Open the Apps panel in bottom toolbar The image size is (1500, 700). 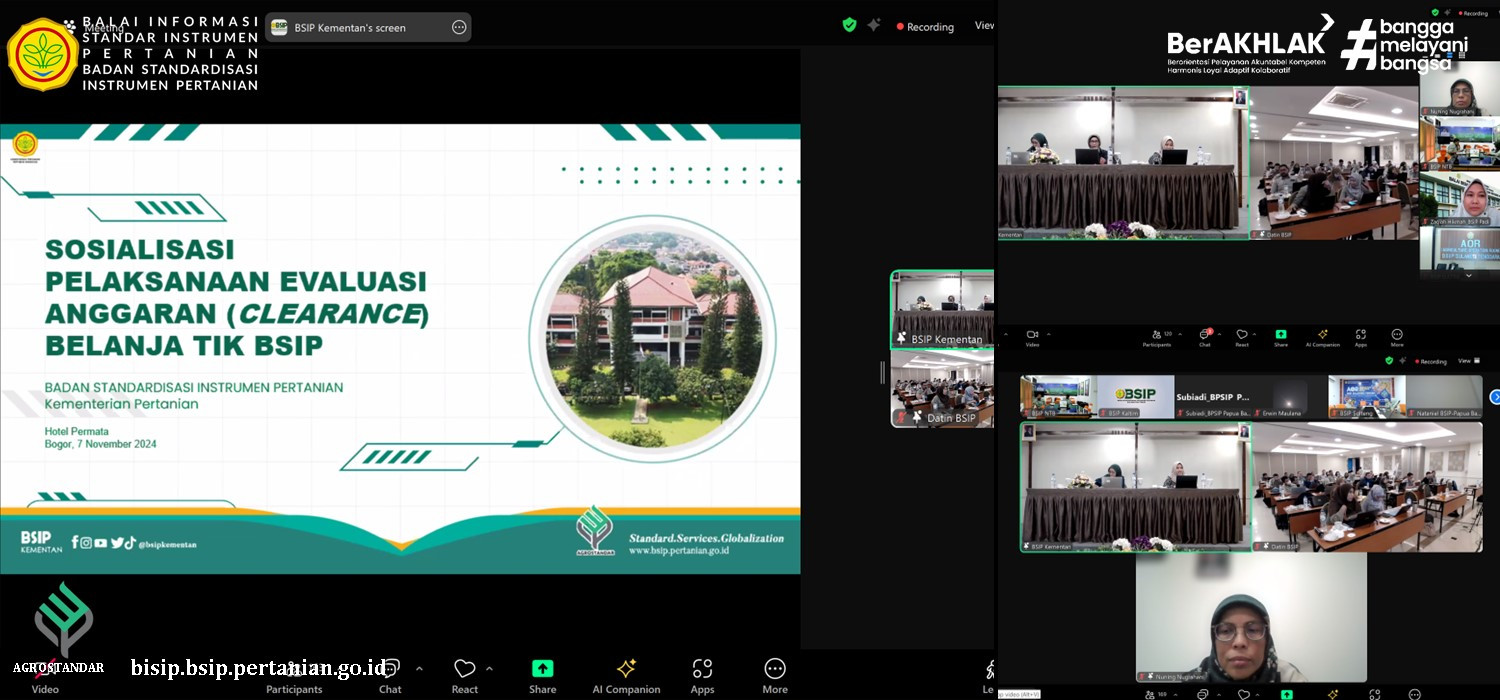point(702,669)
